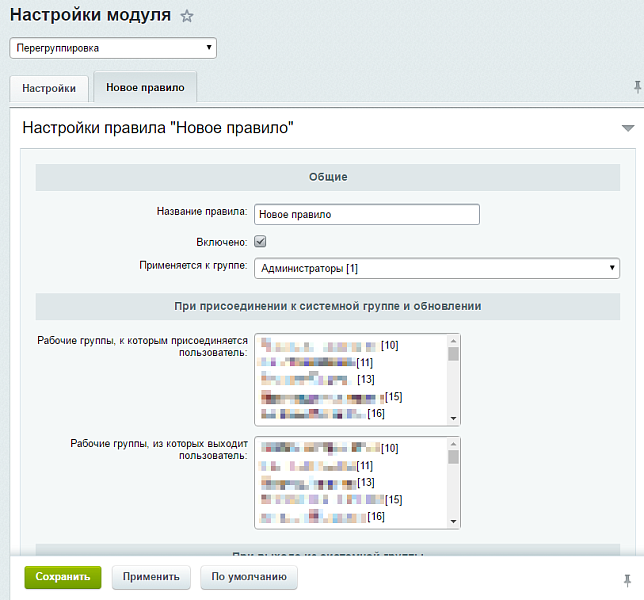Click the up arrow in the leave-groups list scrollbar
The width and height of the screenshot is (644, 600).
pos(453,443)
